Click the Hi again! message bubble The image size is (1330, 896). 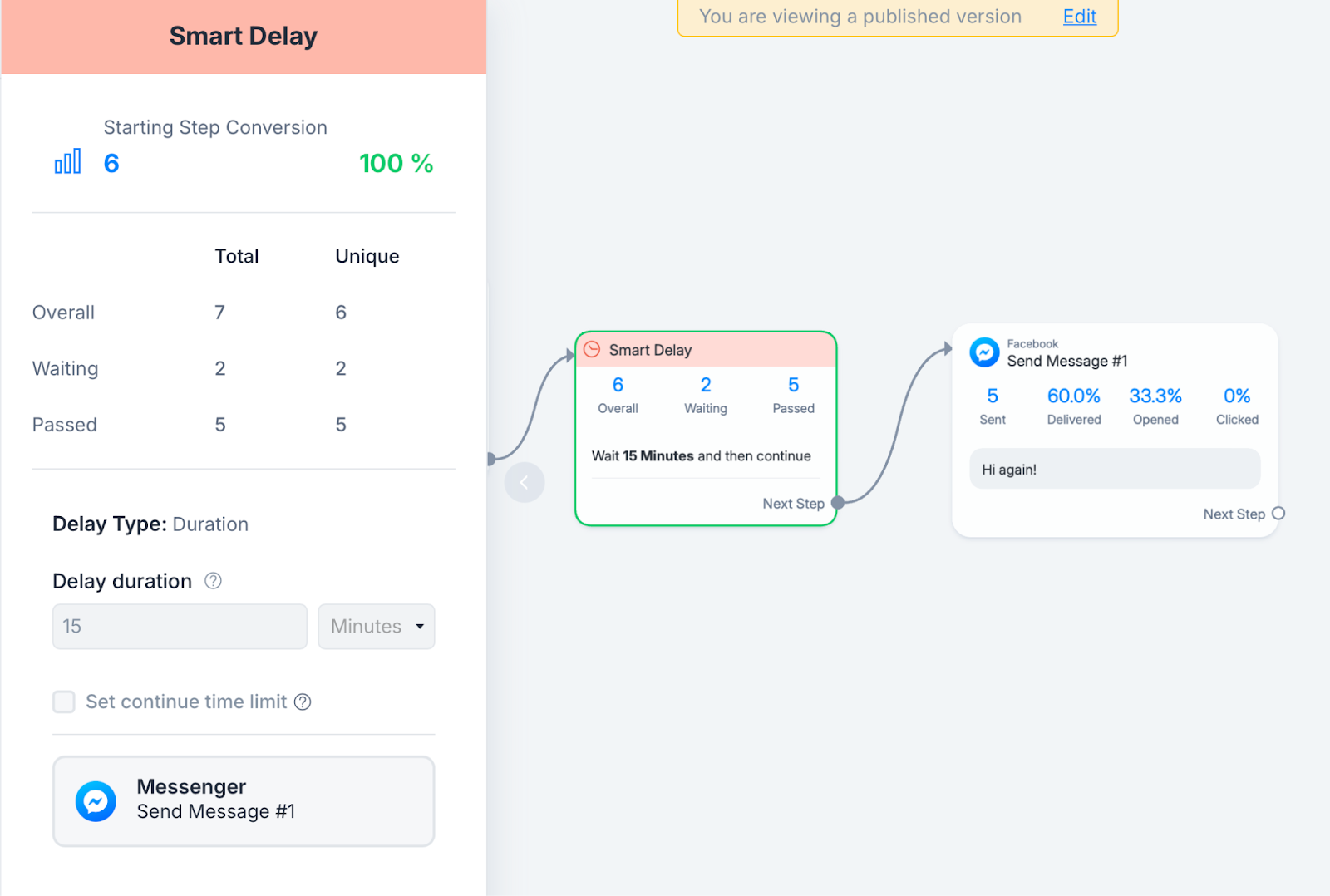click(1114, 470)
